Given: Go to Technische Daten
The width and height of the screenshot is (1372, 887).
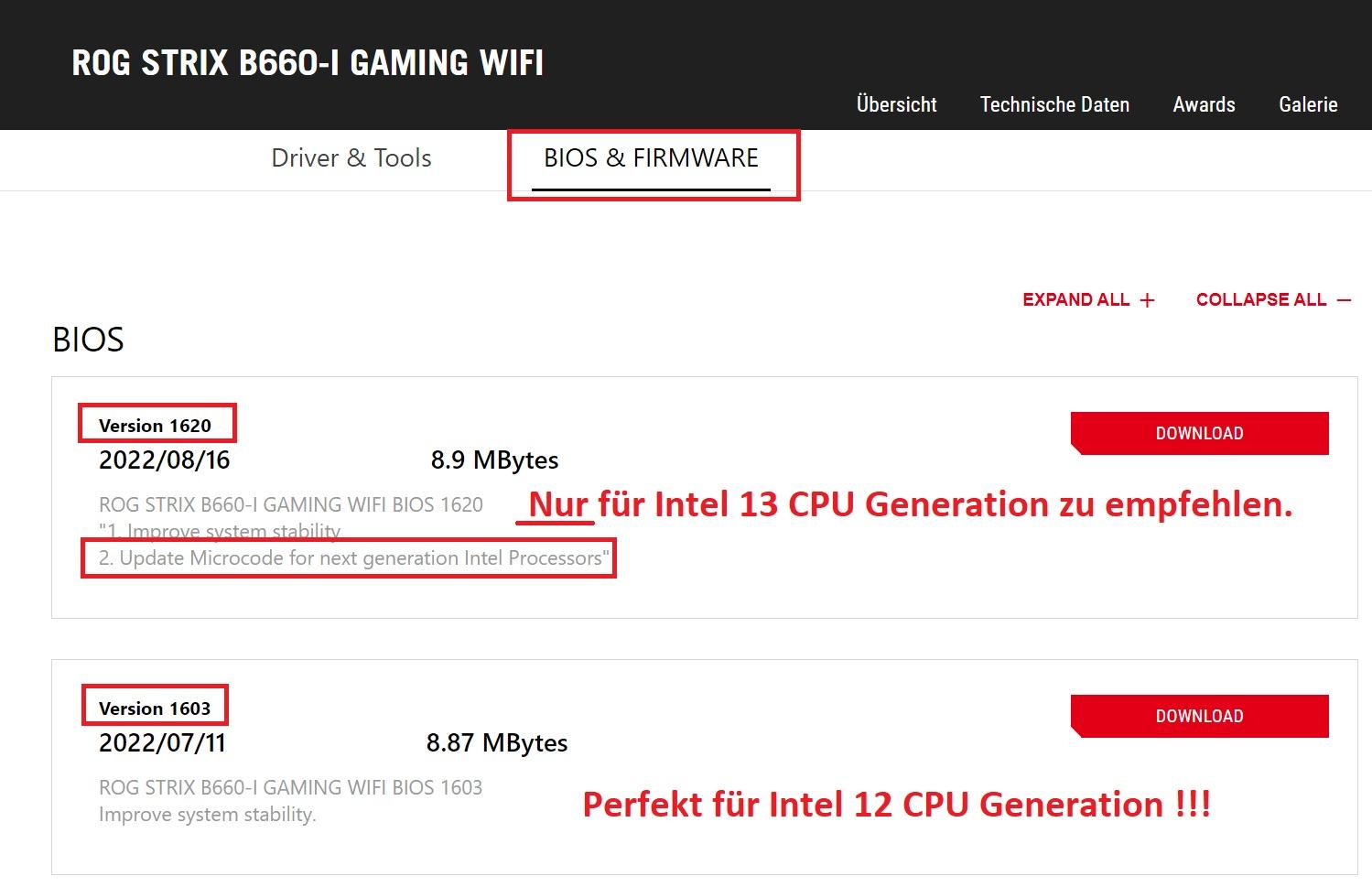Looking at the screenshot, I should pos(1054,104).
